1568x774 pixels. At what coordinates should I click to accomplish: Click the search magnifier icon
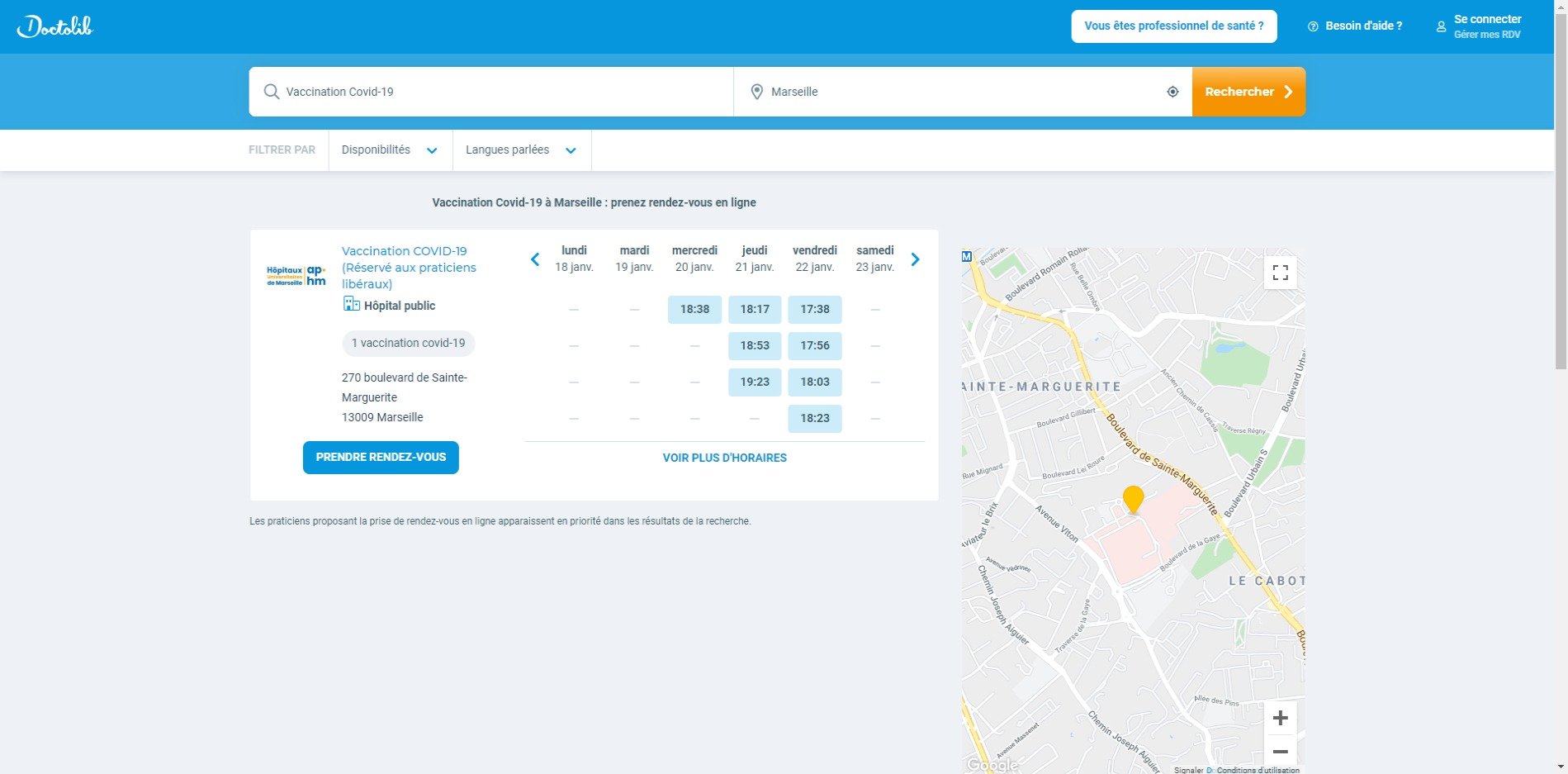pos(271,92)
